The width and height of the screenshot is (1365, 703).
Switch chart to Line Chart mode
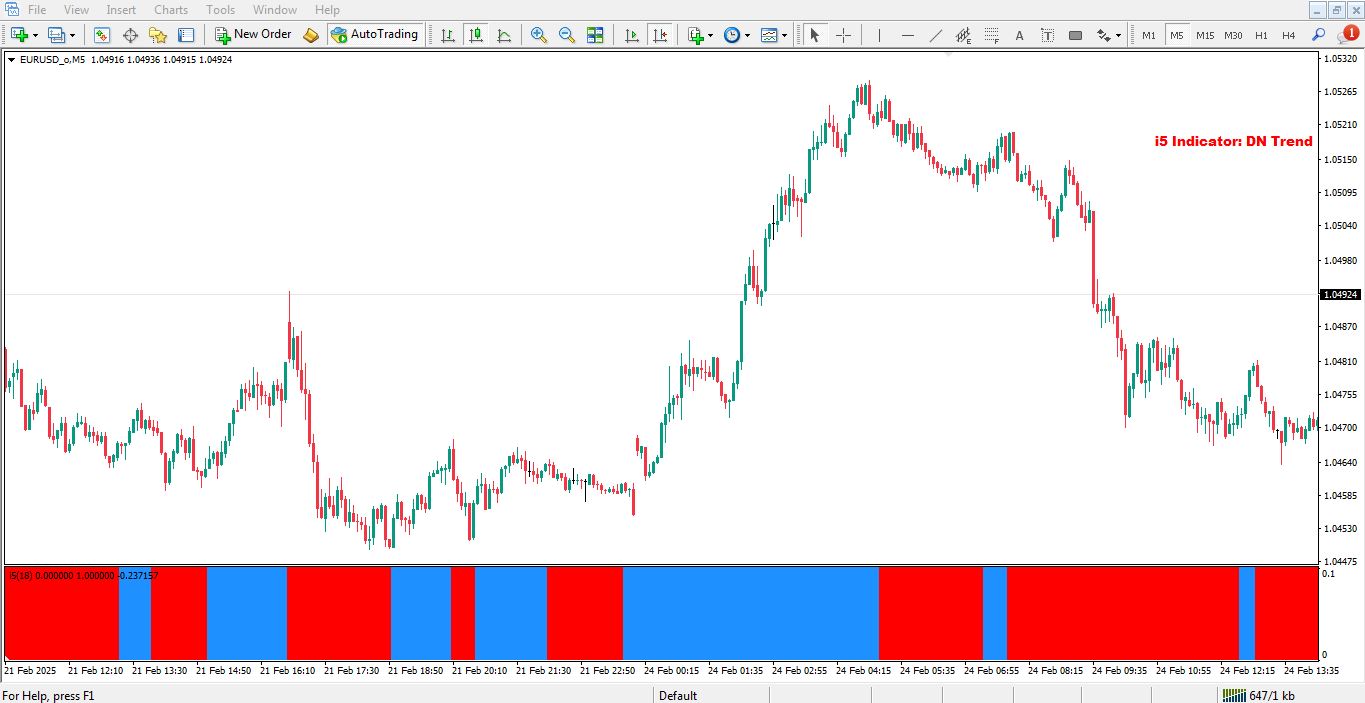tap(504, 35)
